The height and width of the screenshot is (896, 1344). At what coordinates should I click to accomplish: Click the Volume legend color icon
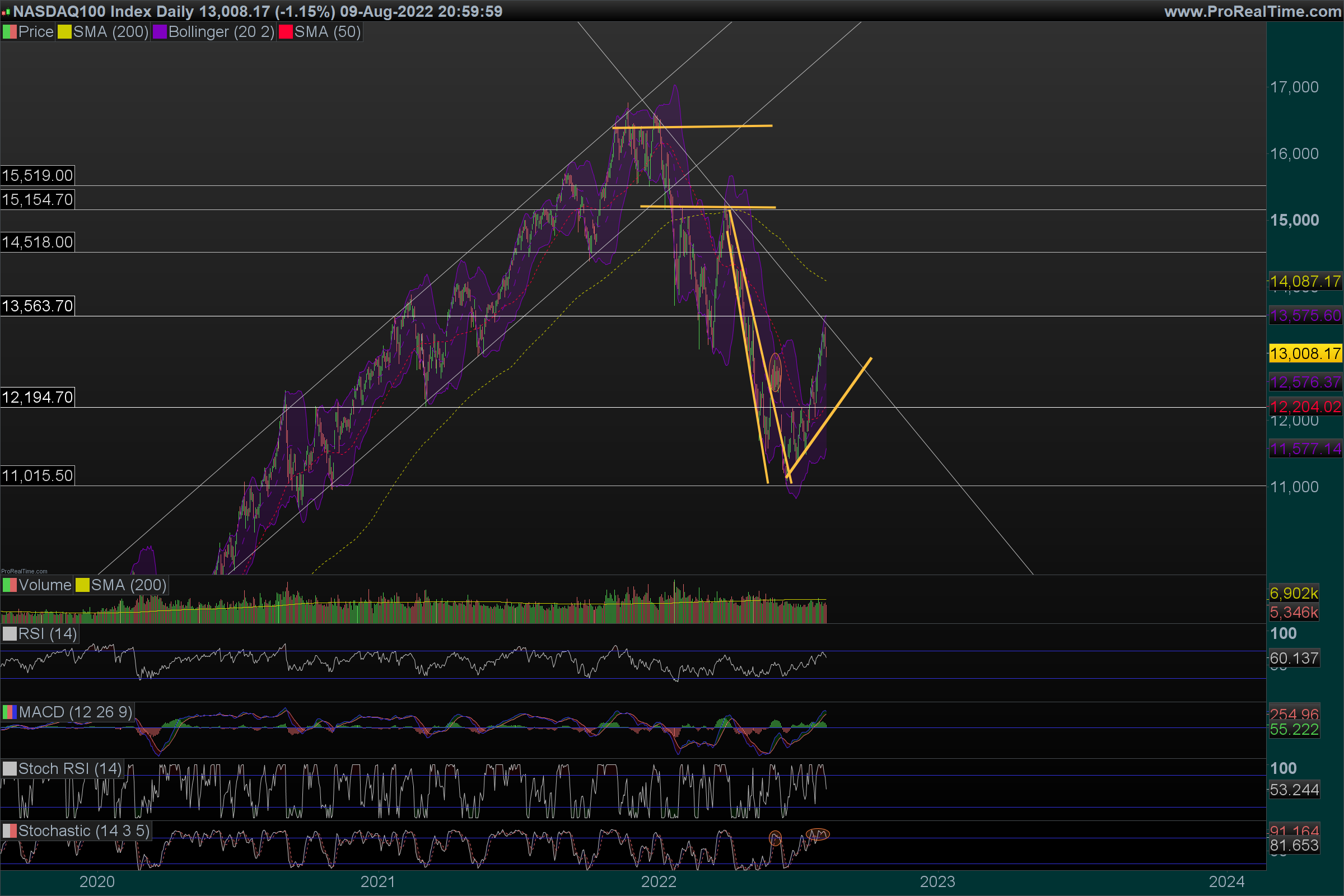pyautogui.click(x=10, y=585)
